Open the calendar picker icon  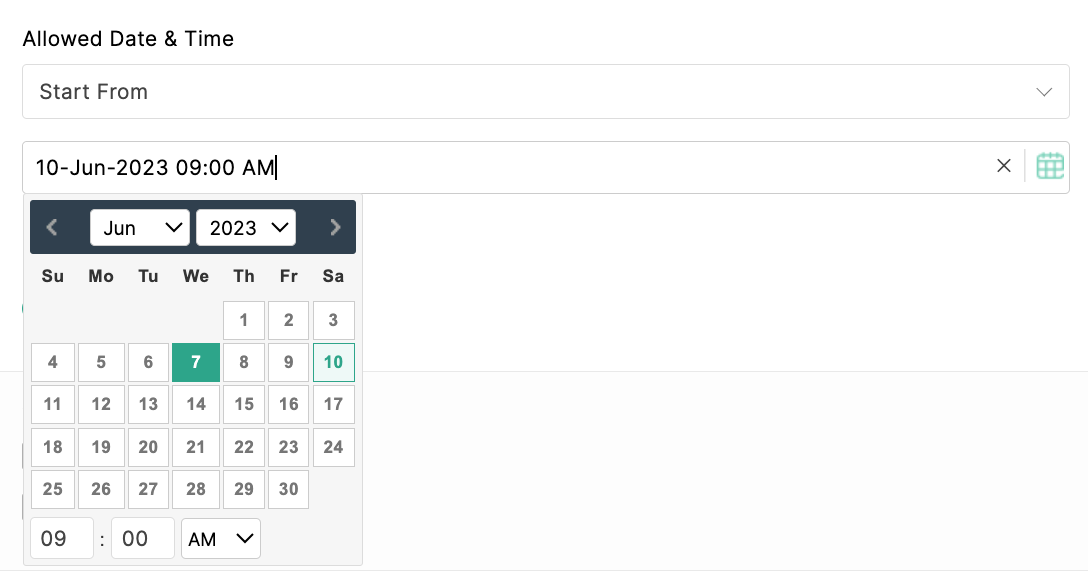point(1049,166)
